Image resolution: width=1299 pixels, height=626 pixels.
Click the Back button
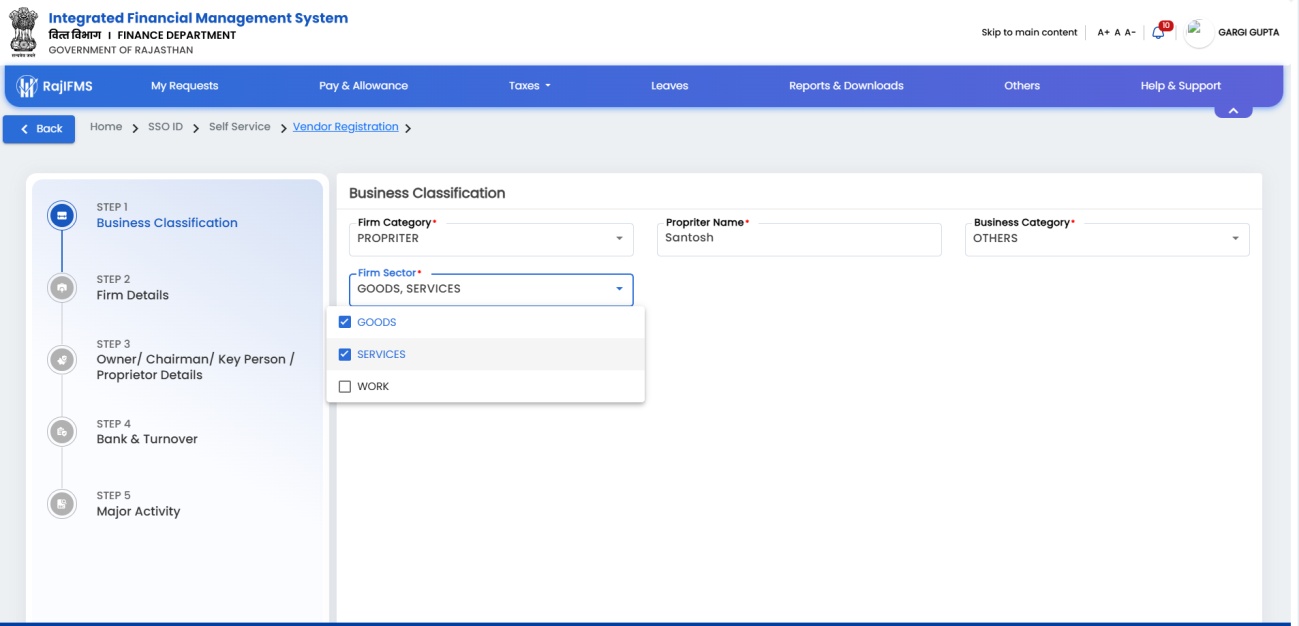[39, 129]
